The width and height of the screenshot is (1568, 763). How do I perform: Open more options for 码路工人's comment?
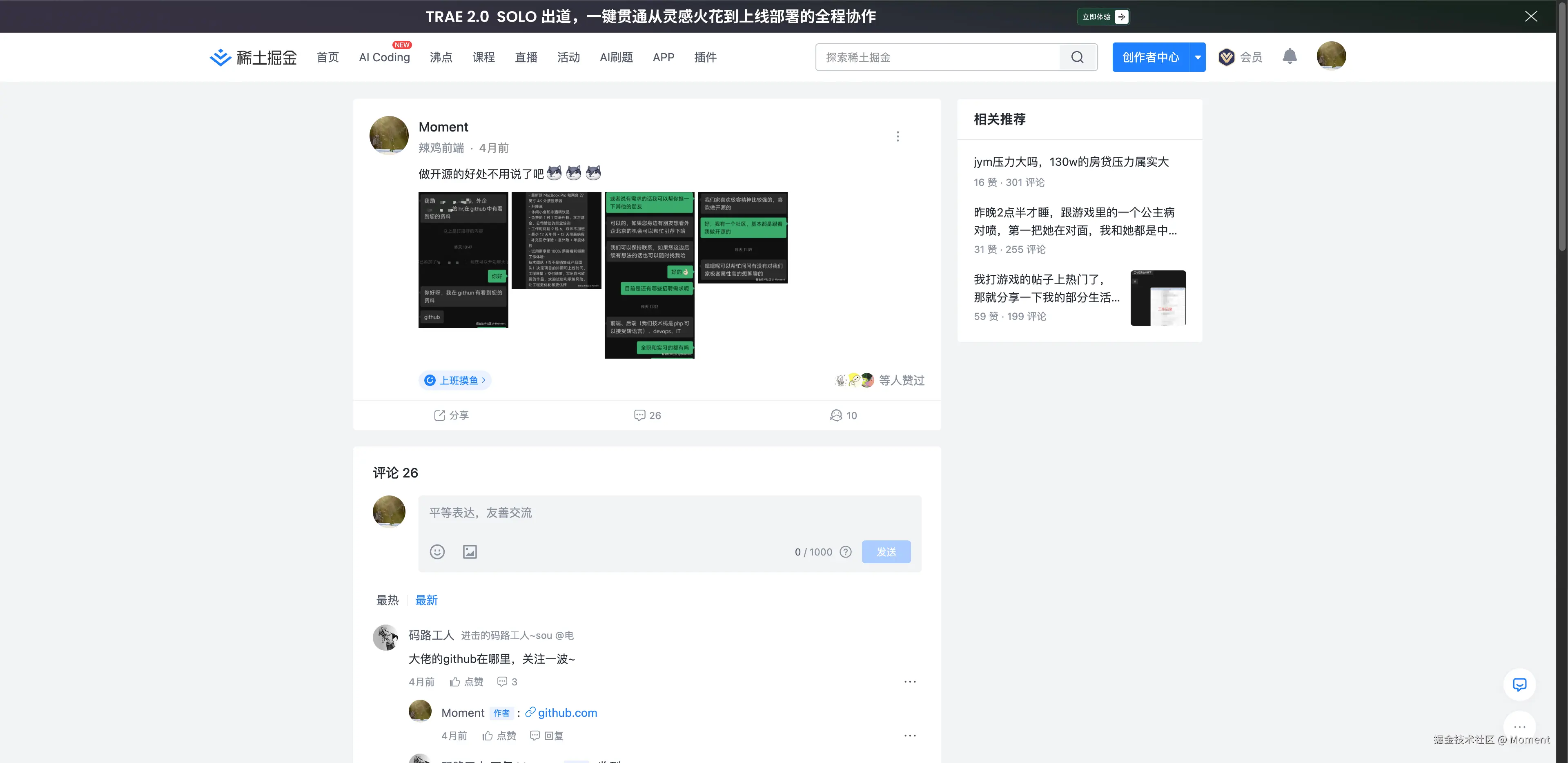pos(909,681)
